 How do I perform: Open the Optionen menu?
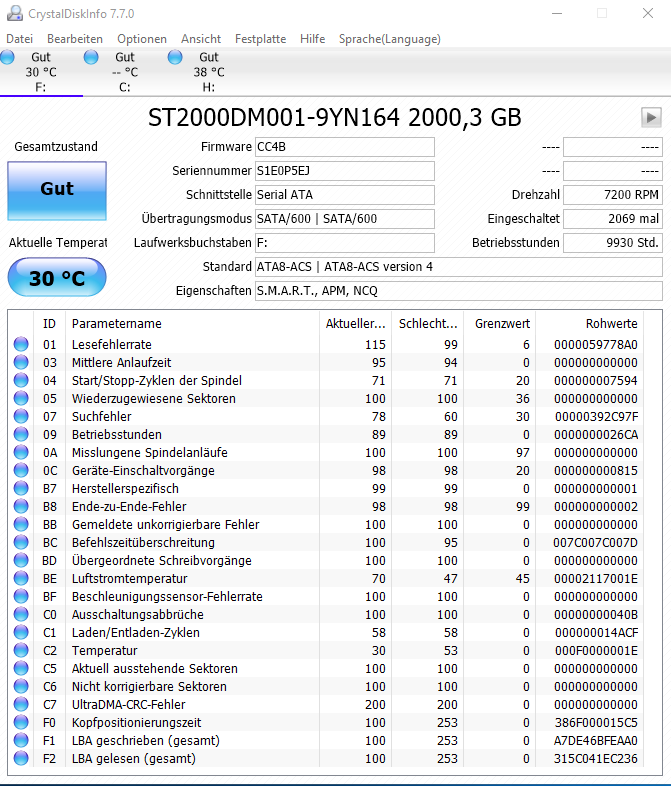[142, 39]
